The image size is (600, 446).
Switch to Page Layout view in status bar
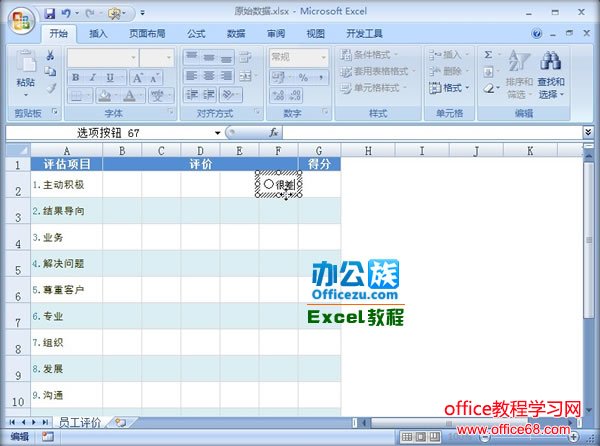tap(421, 437)
